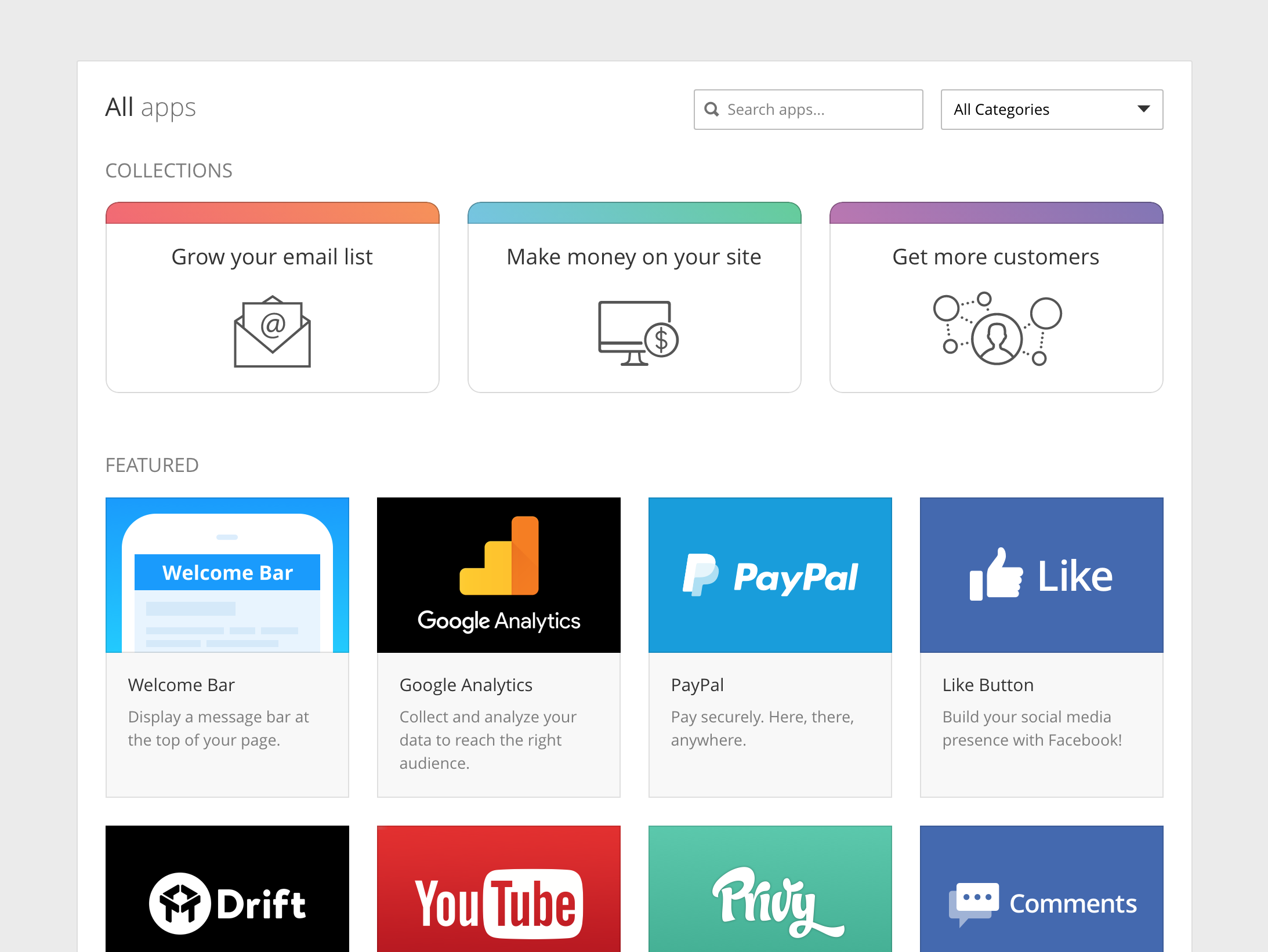The image size is (1268, 952).
Task: Click the Privy app thumbnail
Action: point(770,889)
